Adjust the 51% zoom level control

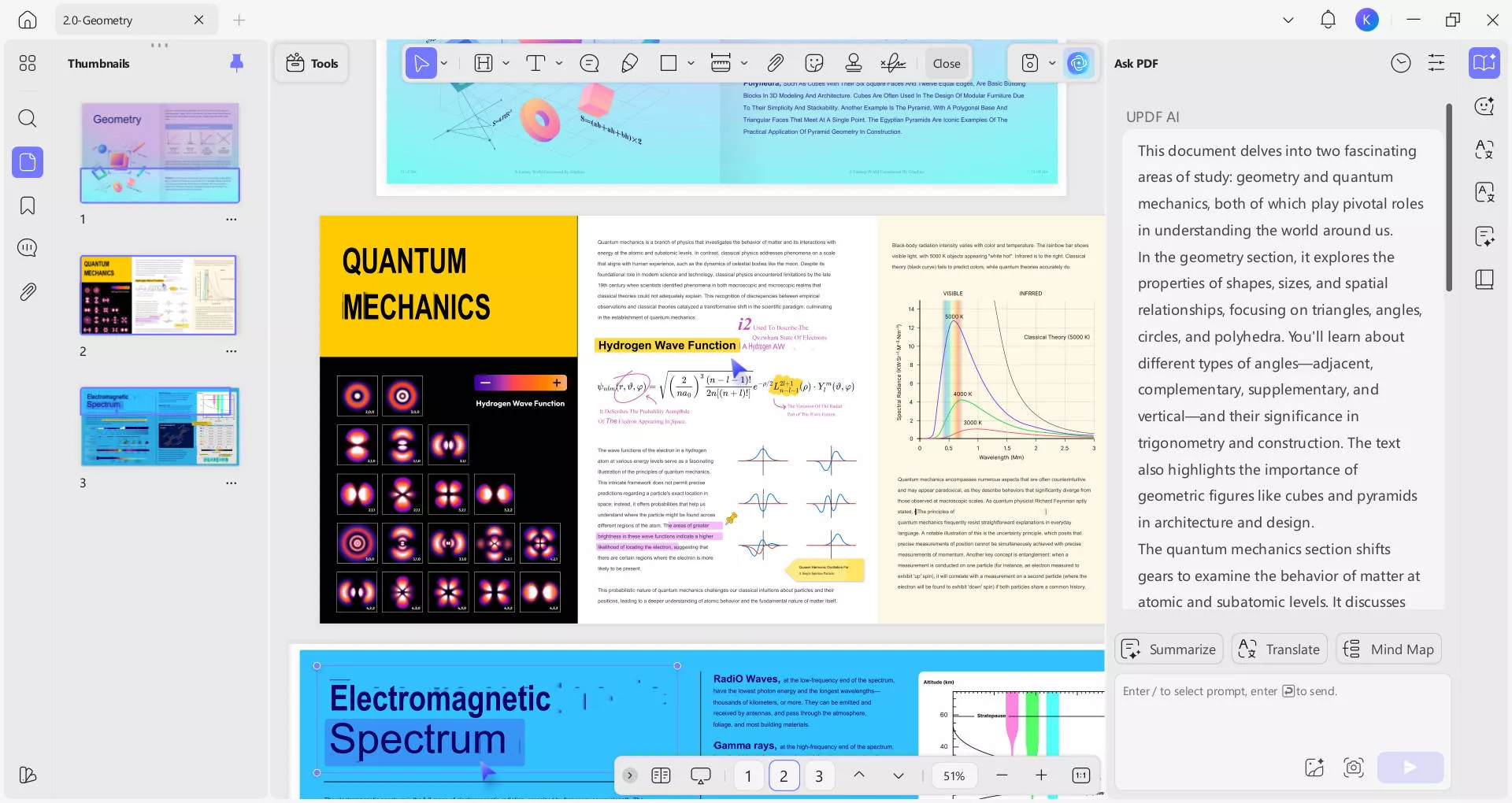pyautogui.click(x=954, y=775)
